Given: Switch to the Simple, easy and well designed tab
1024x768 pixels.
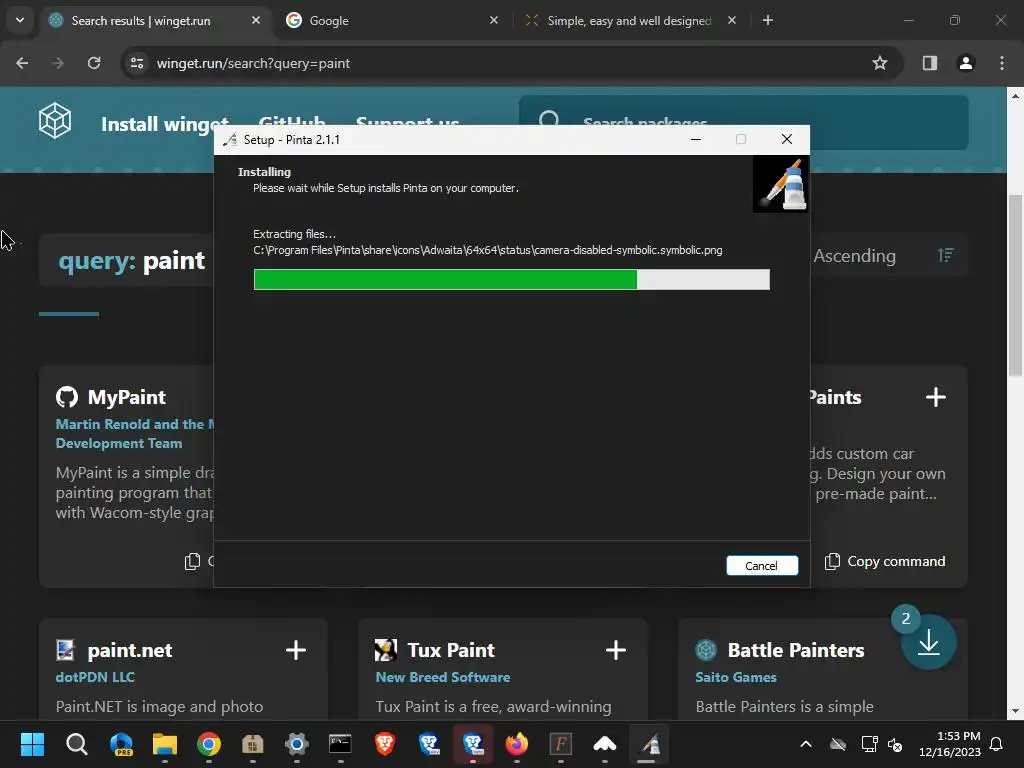Looking at the screenshot, I should coord(629,21).
